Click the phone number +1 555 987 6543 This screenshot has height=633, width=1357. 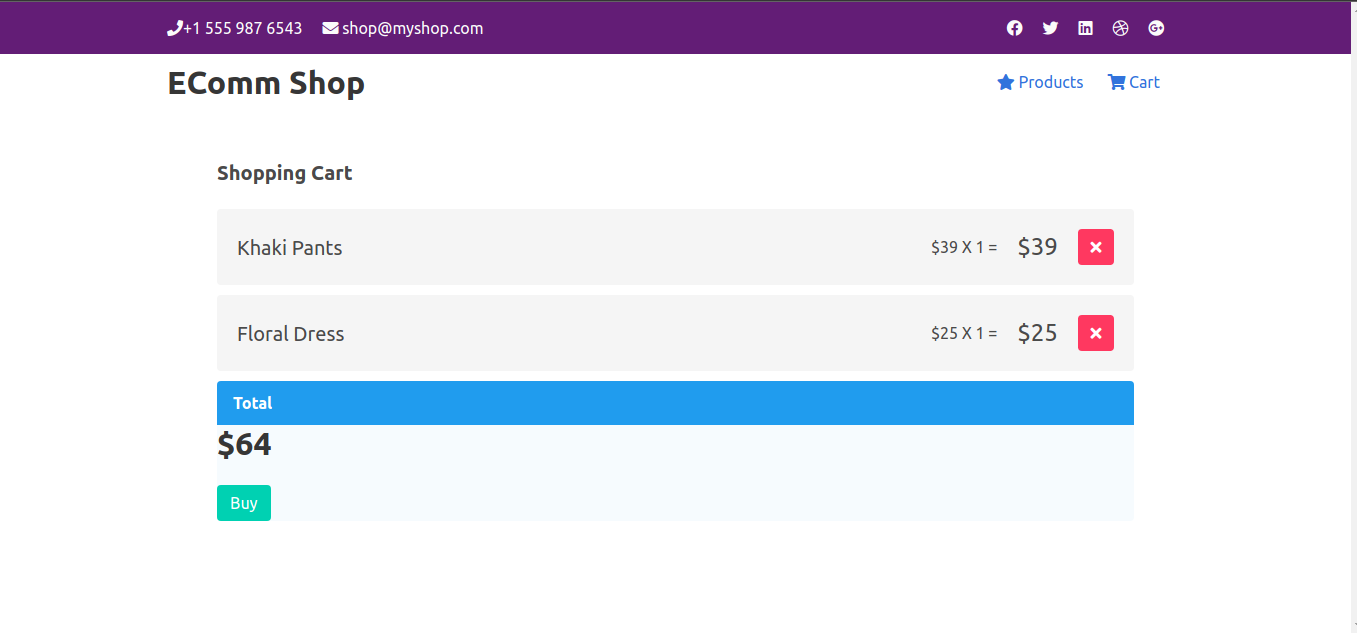tap(243, 28)
